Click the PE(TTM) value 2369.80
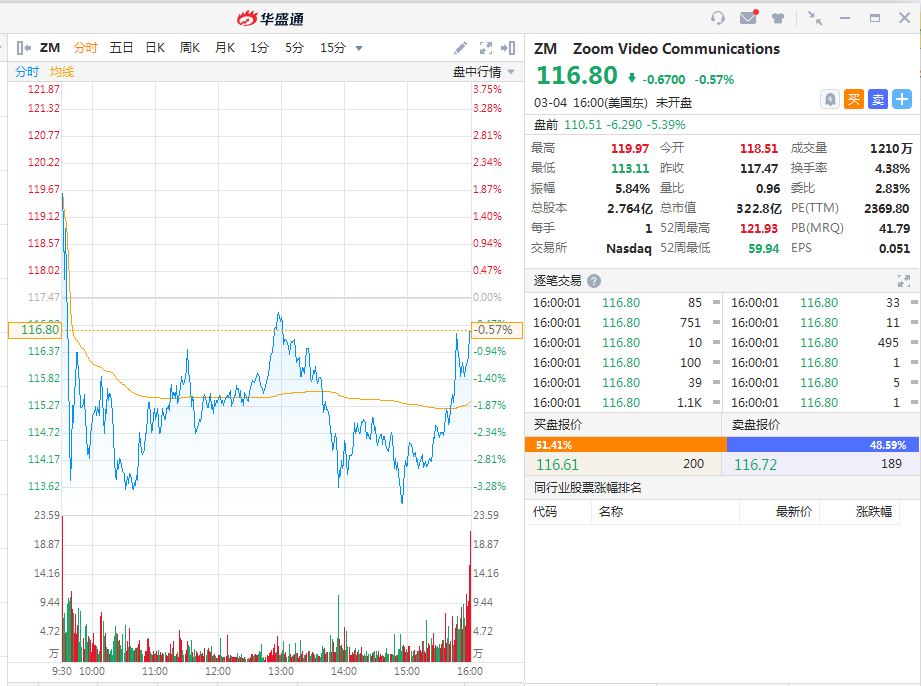The image size is (921, 686). click(886, 209)
